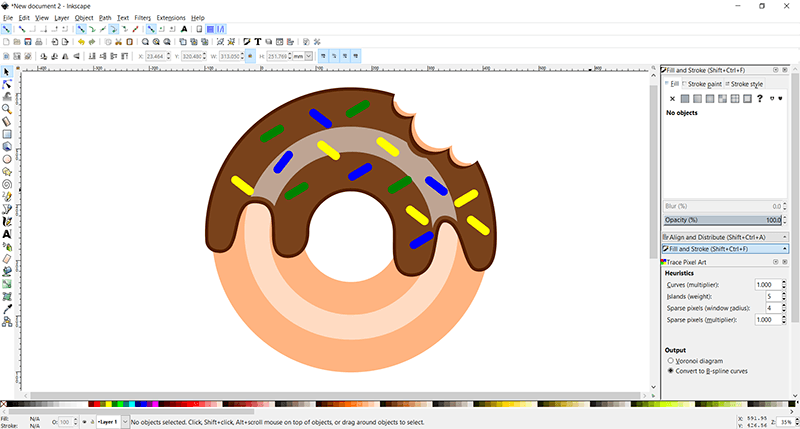Select the Measure ruler tool

[7, 121]
